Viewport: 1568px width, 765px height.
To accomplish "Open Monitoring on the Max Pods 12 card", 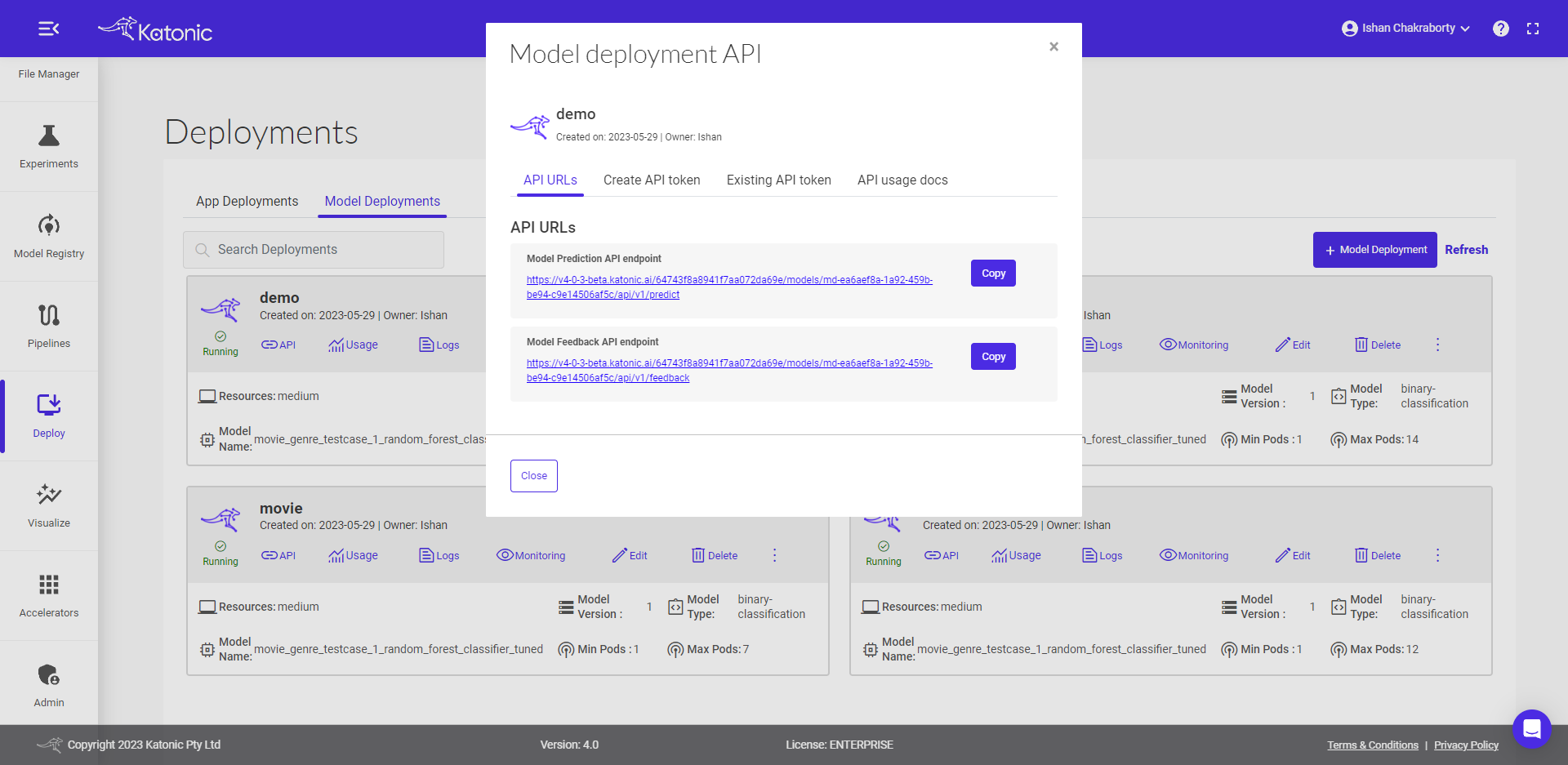I will coord(1194,556).
